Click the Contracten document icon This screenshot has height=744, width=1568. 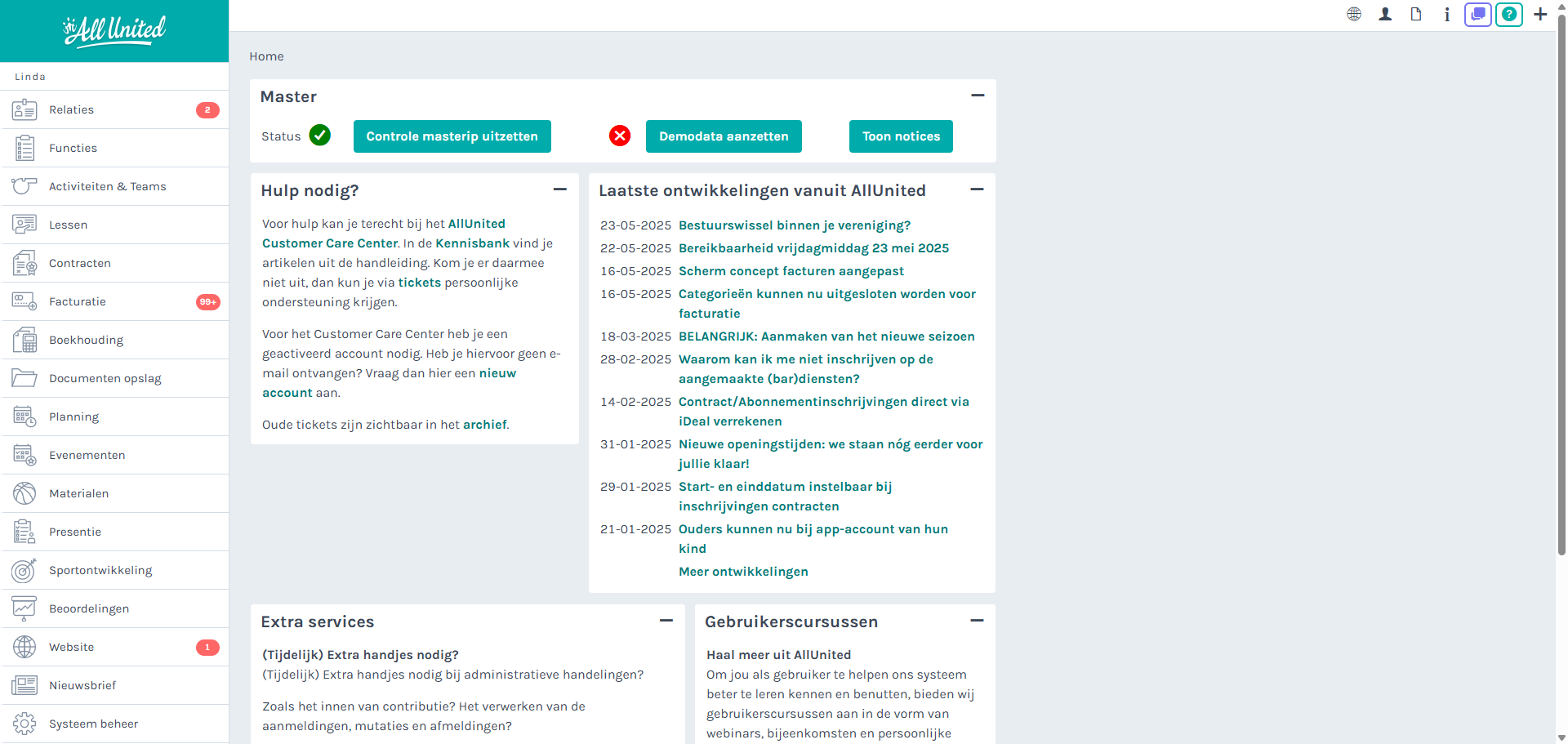pyautogui.click(x=24, y=263)
